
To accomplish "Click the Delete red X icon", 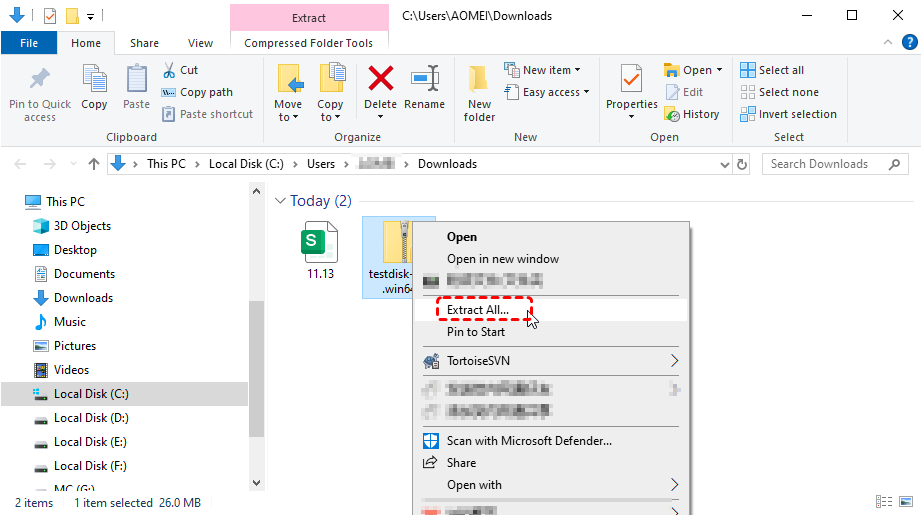I will click(380, 79).
